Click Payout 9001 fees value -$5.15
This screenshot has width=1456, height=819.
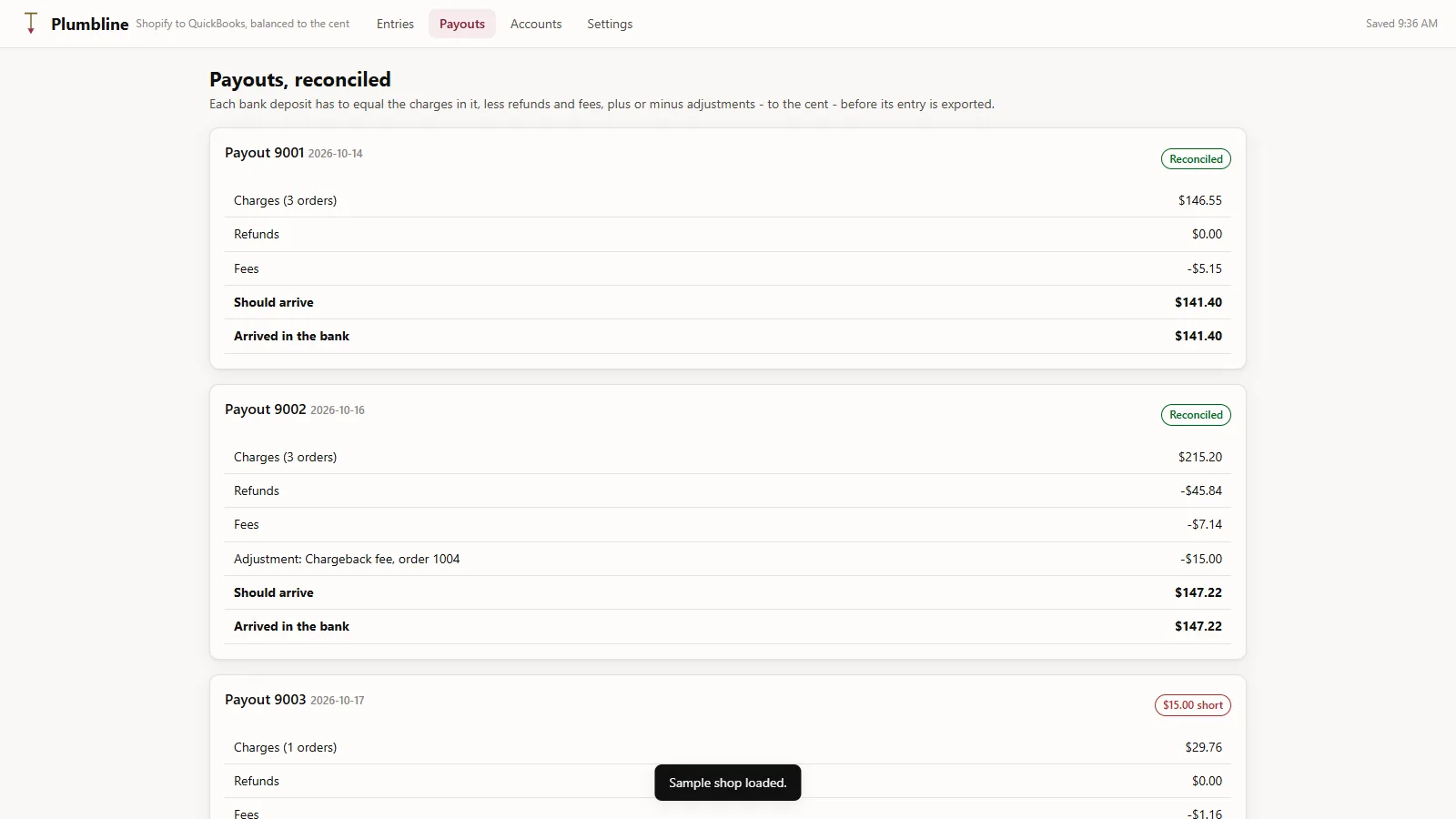point(1204,268)
